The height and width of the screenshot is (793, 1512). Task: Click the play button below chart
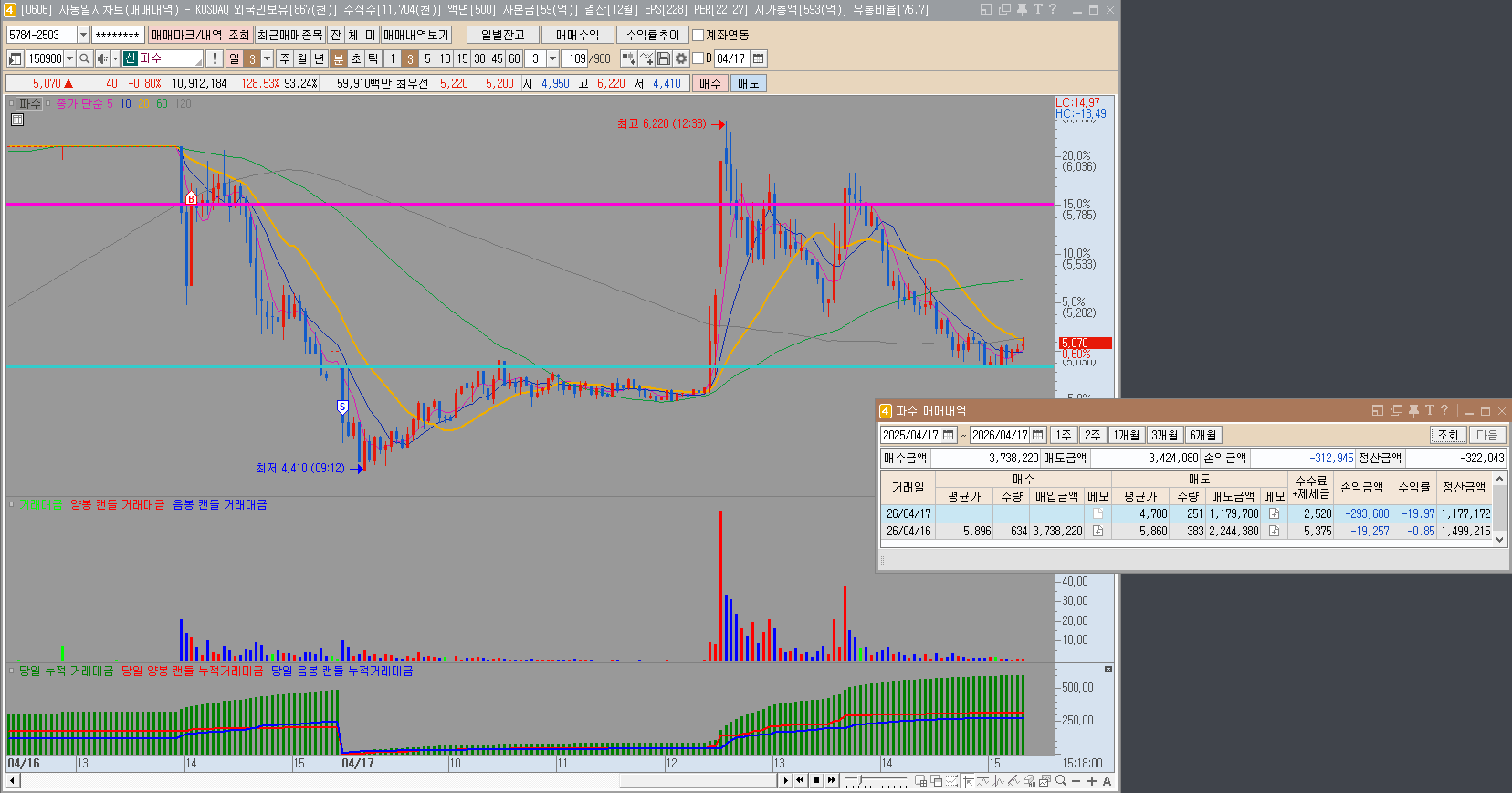coord(785,780)
